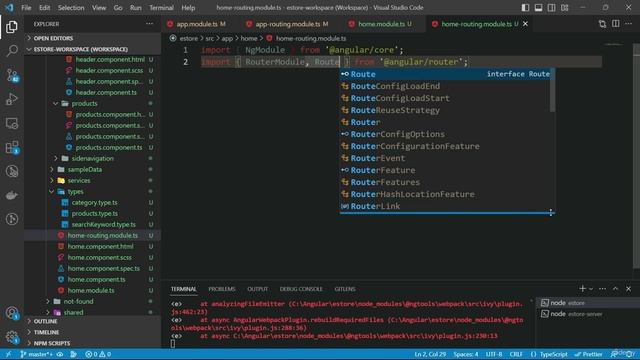Click master branch in status bar
Image resolution: width=640 pixels, height=360 pixels.
pos(36,354)
